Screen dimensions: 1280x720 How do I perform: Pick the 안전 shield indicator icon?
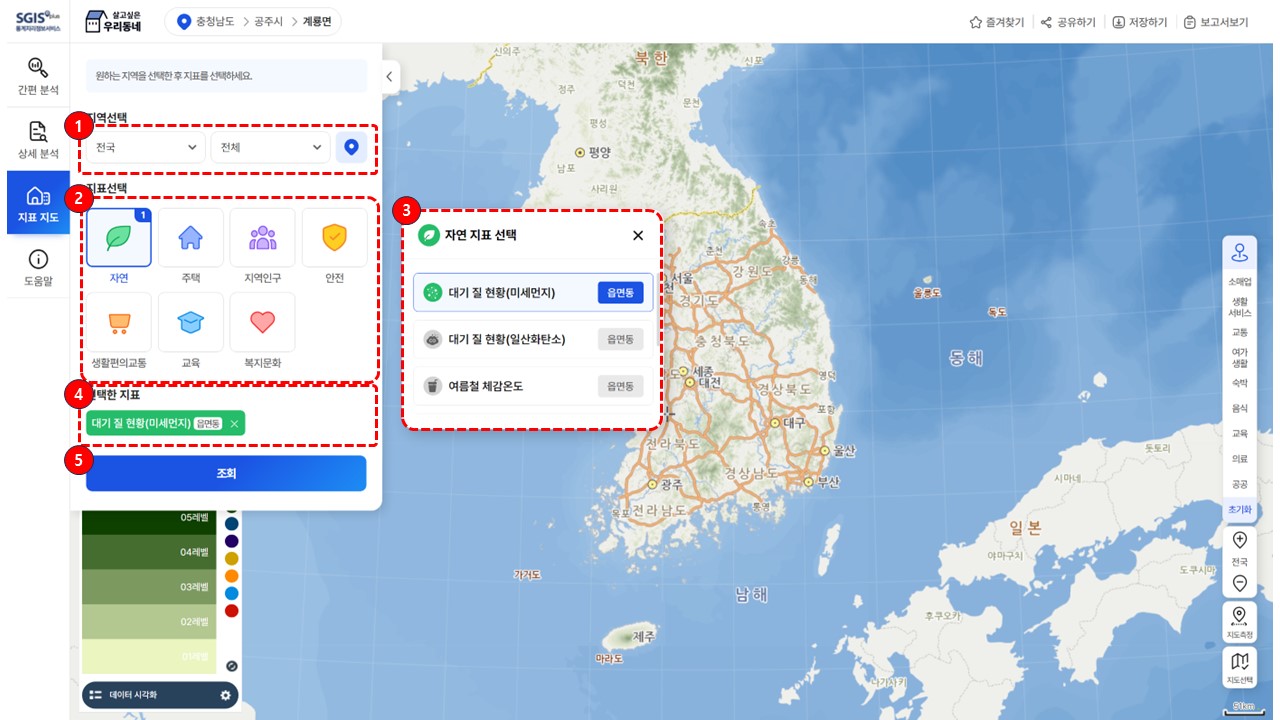point(334,239)
